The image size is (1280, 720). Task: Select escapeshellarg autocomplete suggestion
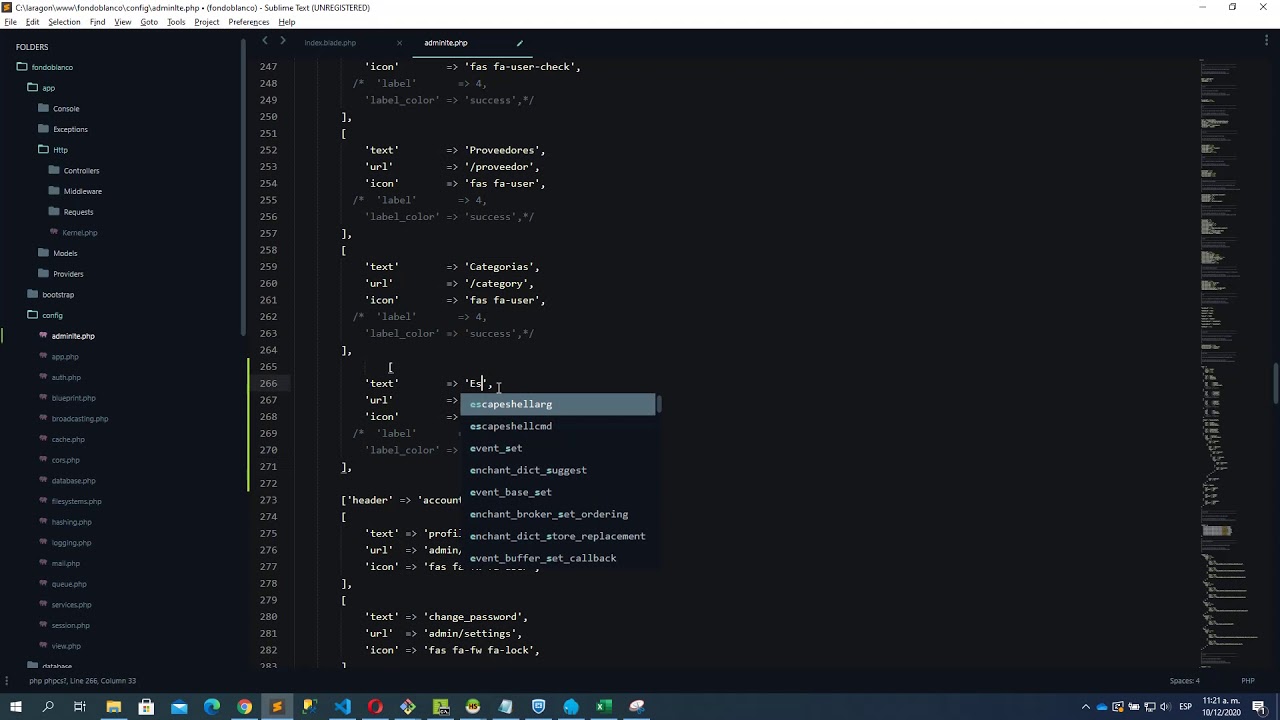(558, 404)
